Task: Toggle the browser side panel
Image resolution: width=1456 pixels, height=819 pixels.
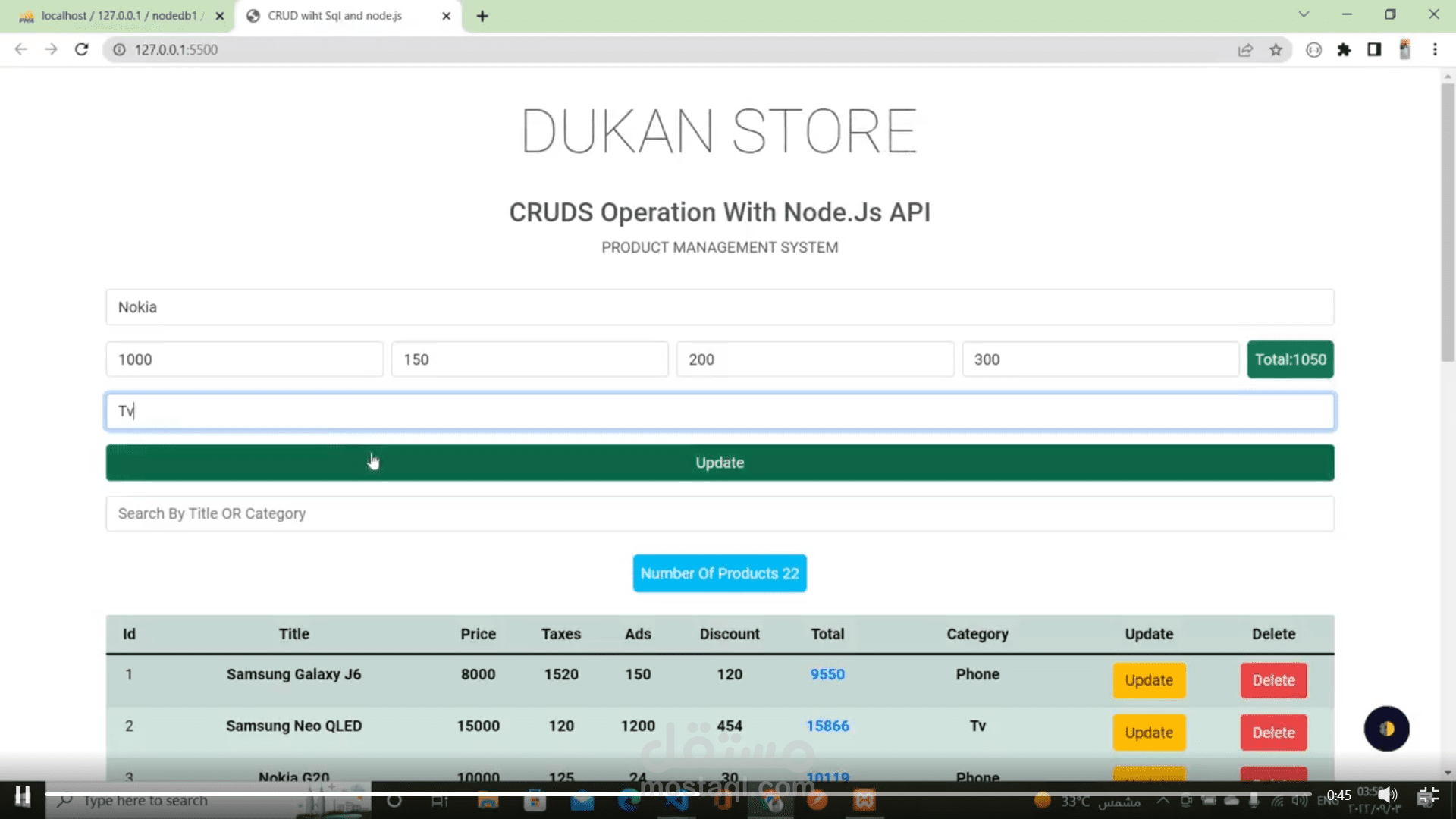Action: click(1374, 50)
